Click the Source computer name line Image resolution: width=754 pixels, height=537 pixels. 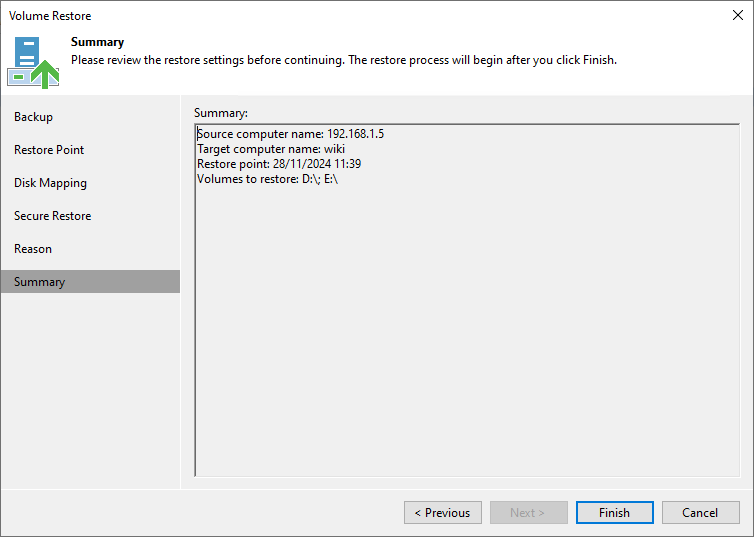click(x=290, y=134)
